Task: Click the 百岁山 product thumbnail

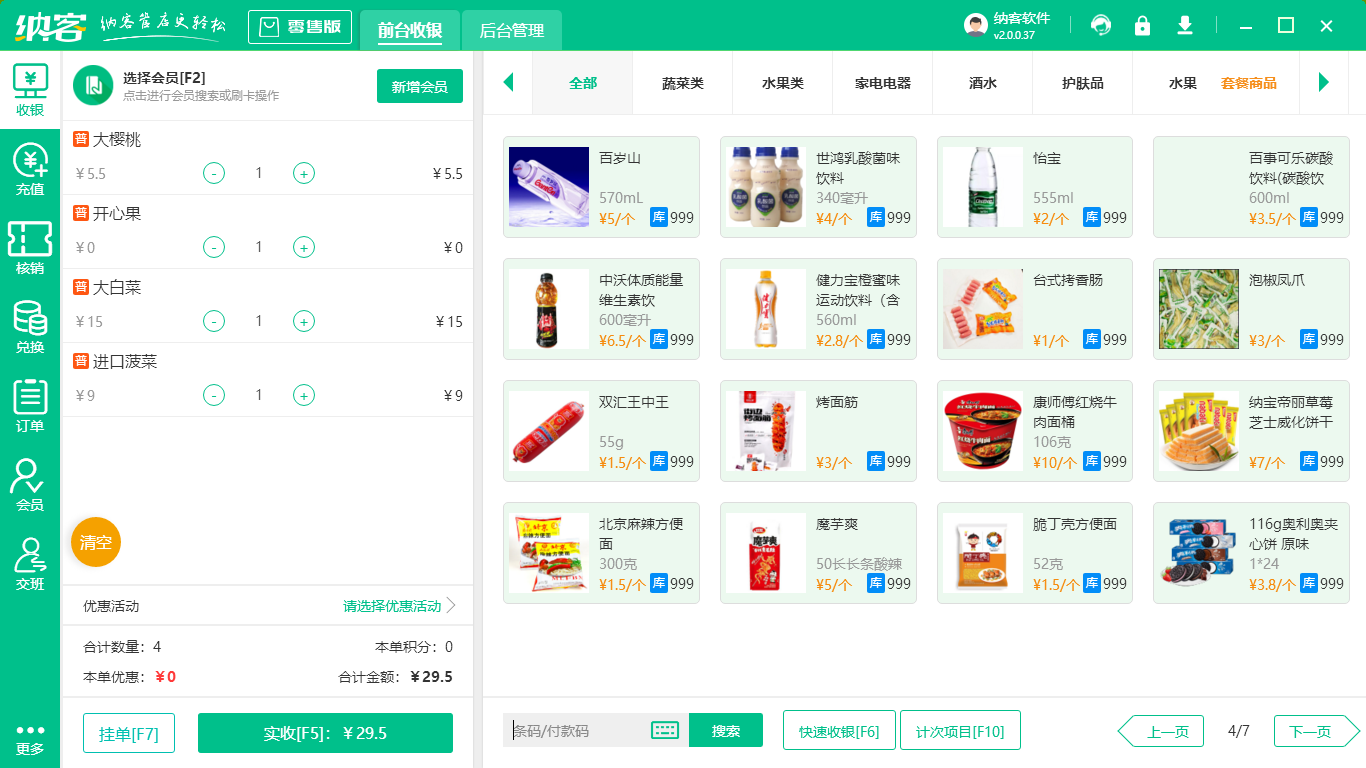Action: click(x=549, y=186)
